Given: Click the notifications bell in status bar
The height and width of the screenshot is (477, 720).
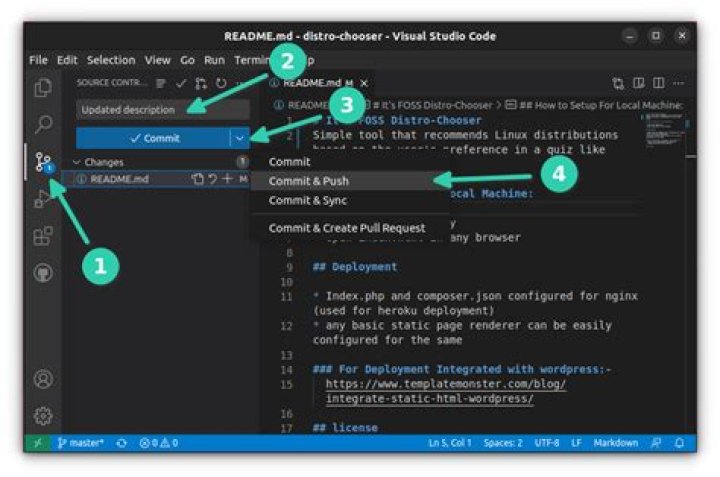Looking at the screenshot, I should click(x=679, y=443).
